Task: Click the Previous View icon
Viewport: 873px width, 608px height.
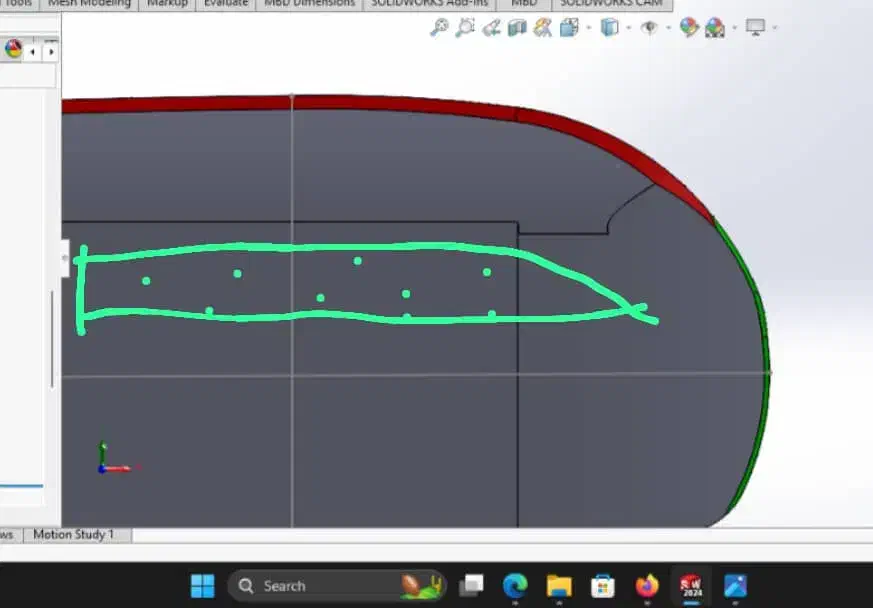Action: click(491, 28)
